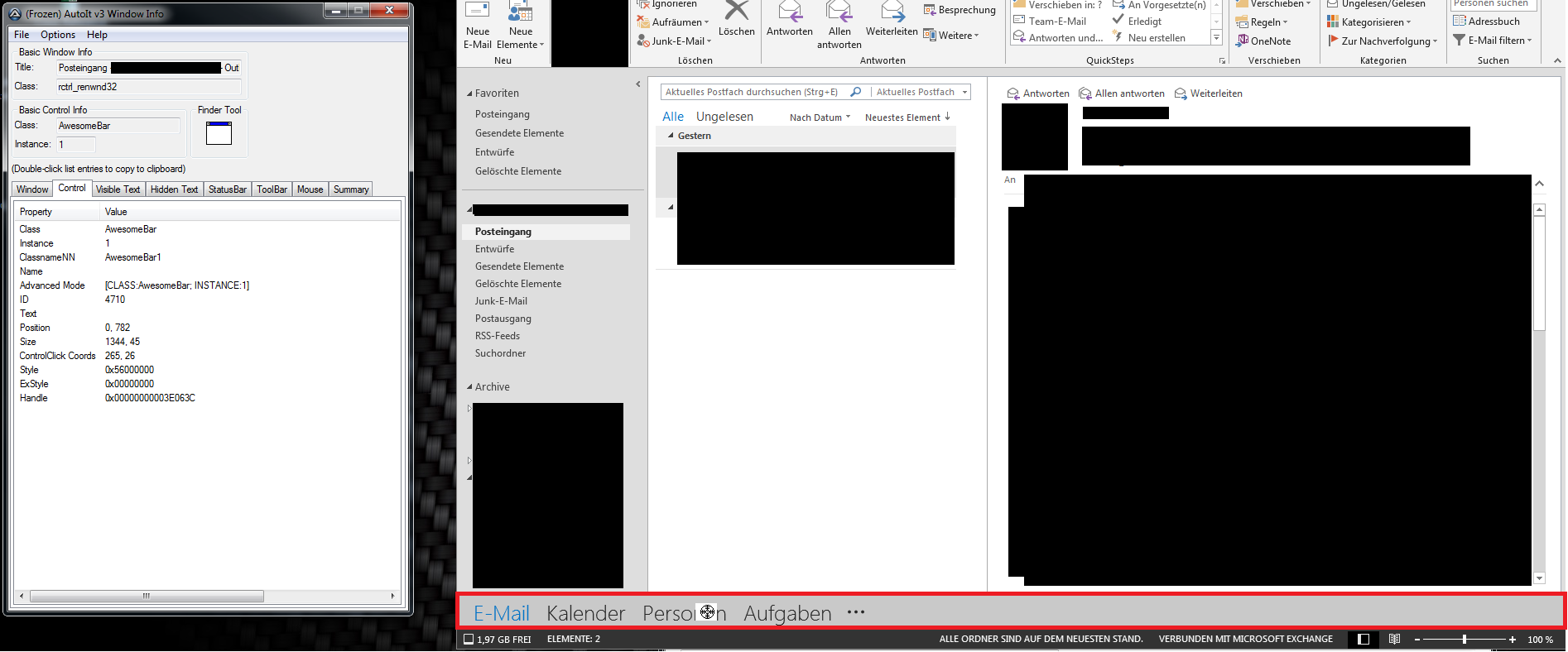The width and height of the screenshot is (1568, 652).
Task: Click the Aktuelles Postfach durchsuchen search field
Action: pyautogui.click(x=753, y=93)
